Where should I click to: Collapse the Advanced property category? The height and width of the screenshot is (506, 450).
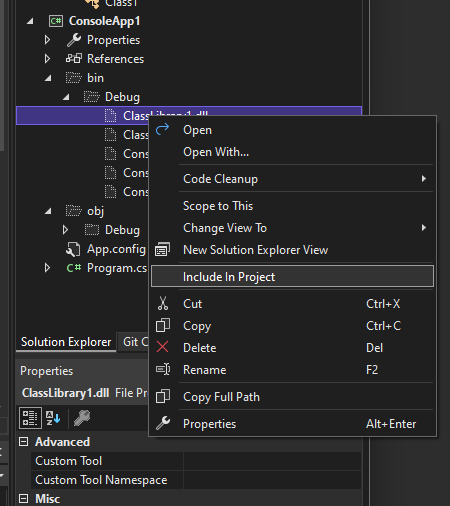(x=23, y=442)
